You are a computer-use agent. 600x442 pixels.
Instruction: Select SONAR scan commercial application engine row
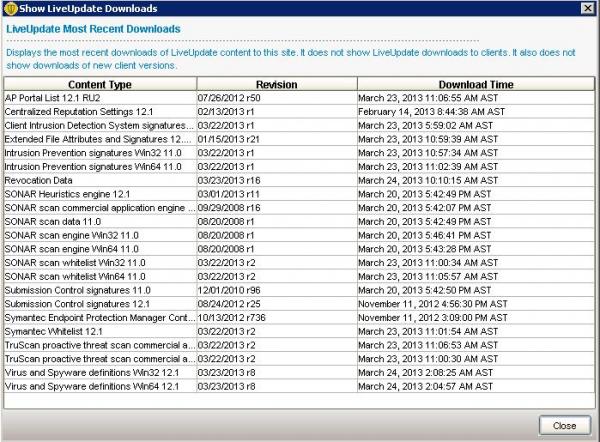(299, 208)
